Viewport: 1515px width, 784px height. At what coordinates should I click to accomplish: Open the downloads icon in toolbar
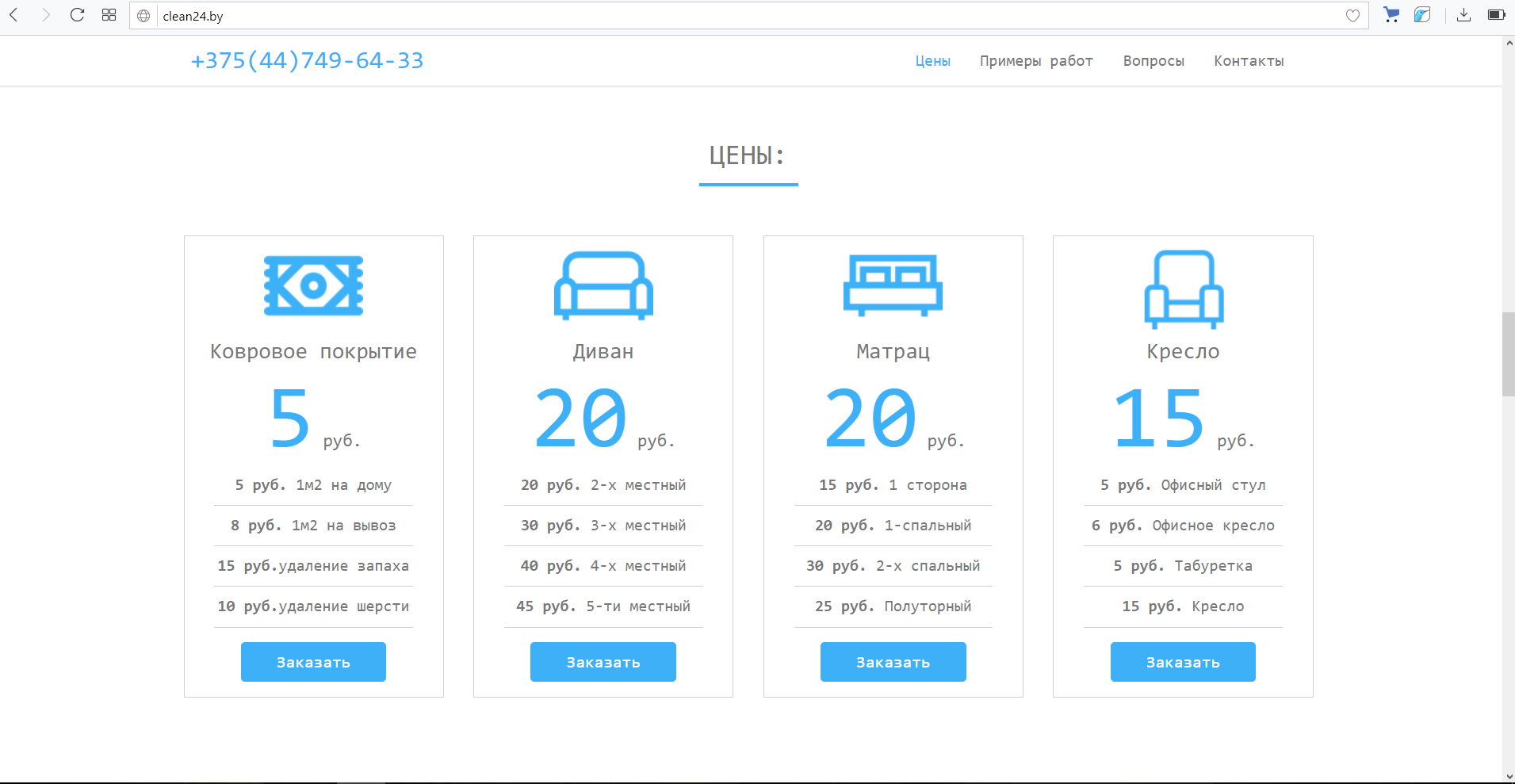[1463, 15]
